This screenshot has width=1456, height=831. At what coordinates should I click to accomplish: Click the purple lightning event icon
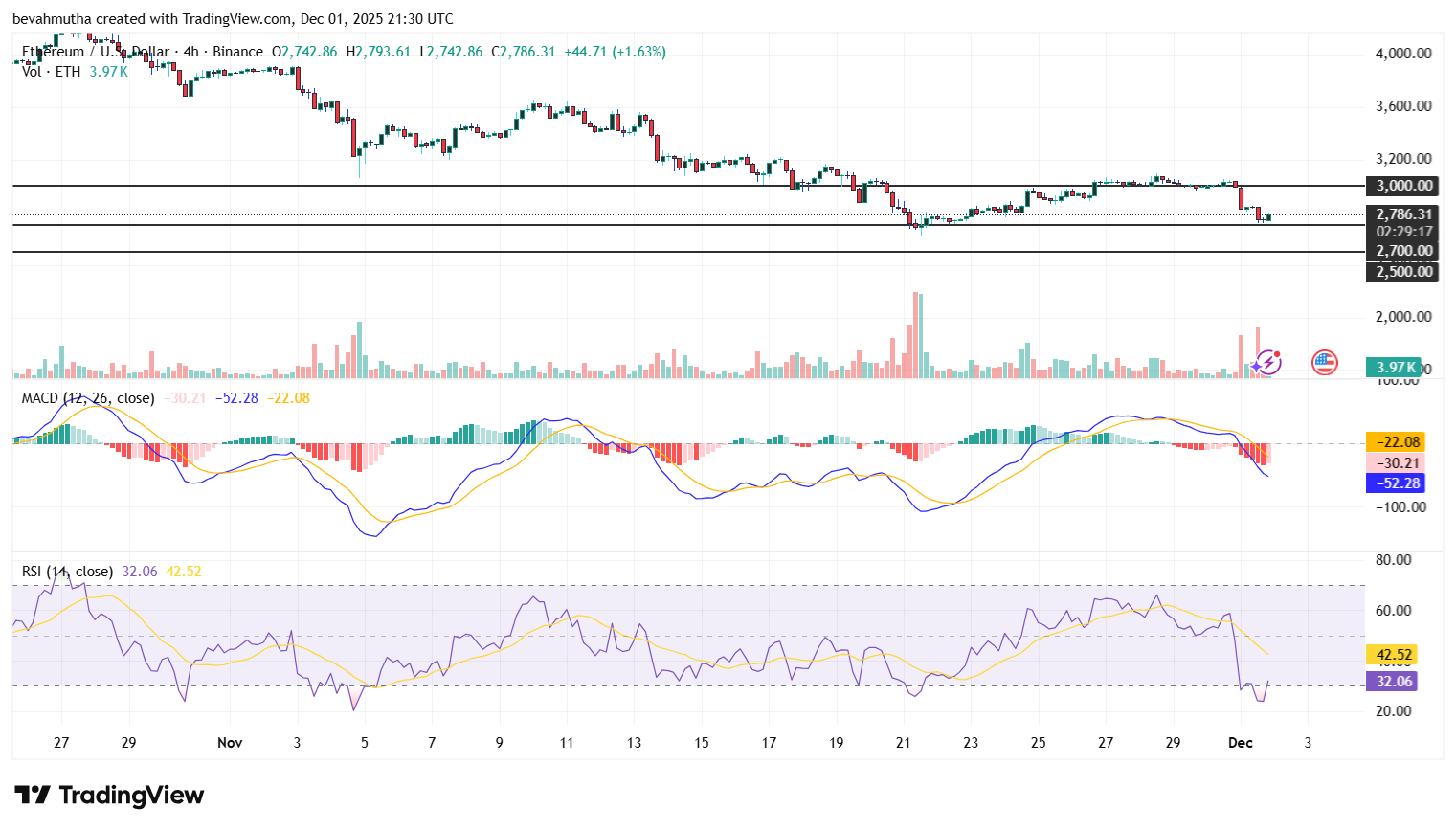point(1267,363)
